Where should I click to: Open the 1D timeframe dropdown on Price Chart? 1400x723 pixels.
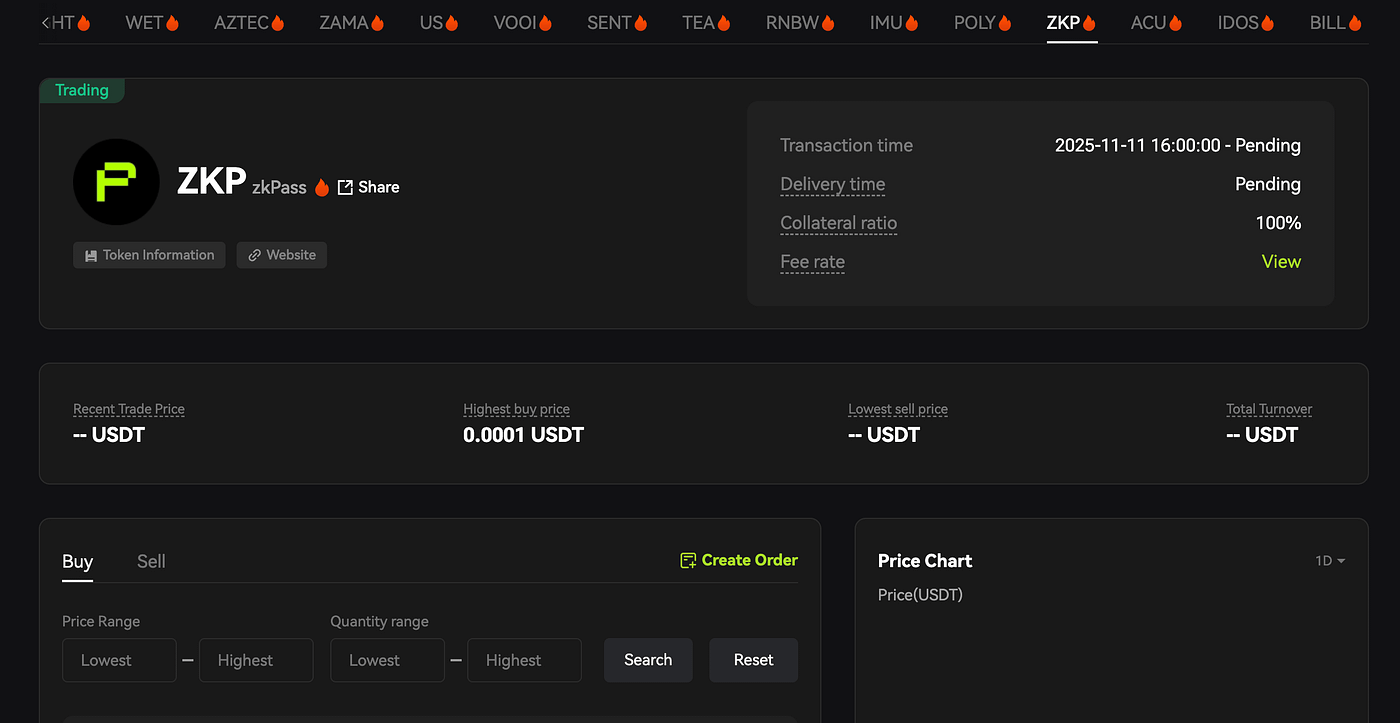coord(1329,561)
